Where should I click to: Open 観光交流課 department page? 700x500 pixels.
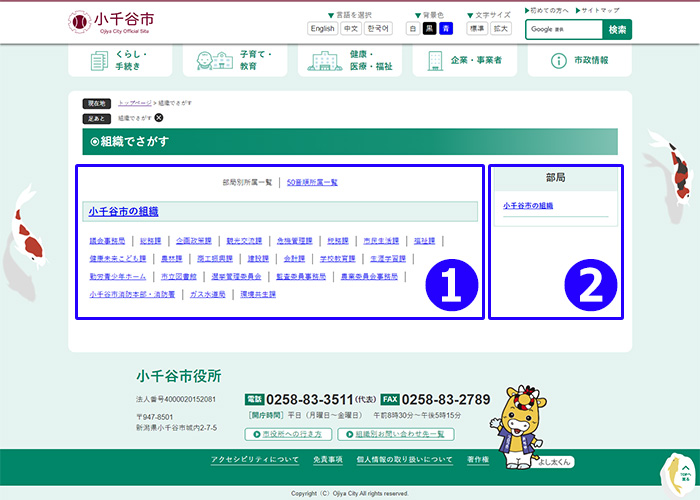coord(244,241)
